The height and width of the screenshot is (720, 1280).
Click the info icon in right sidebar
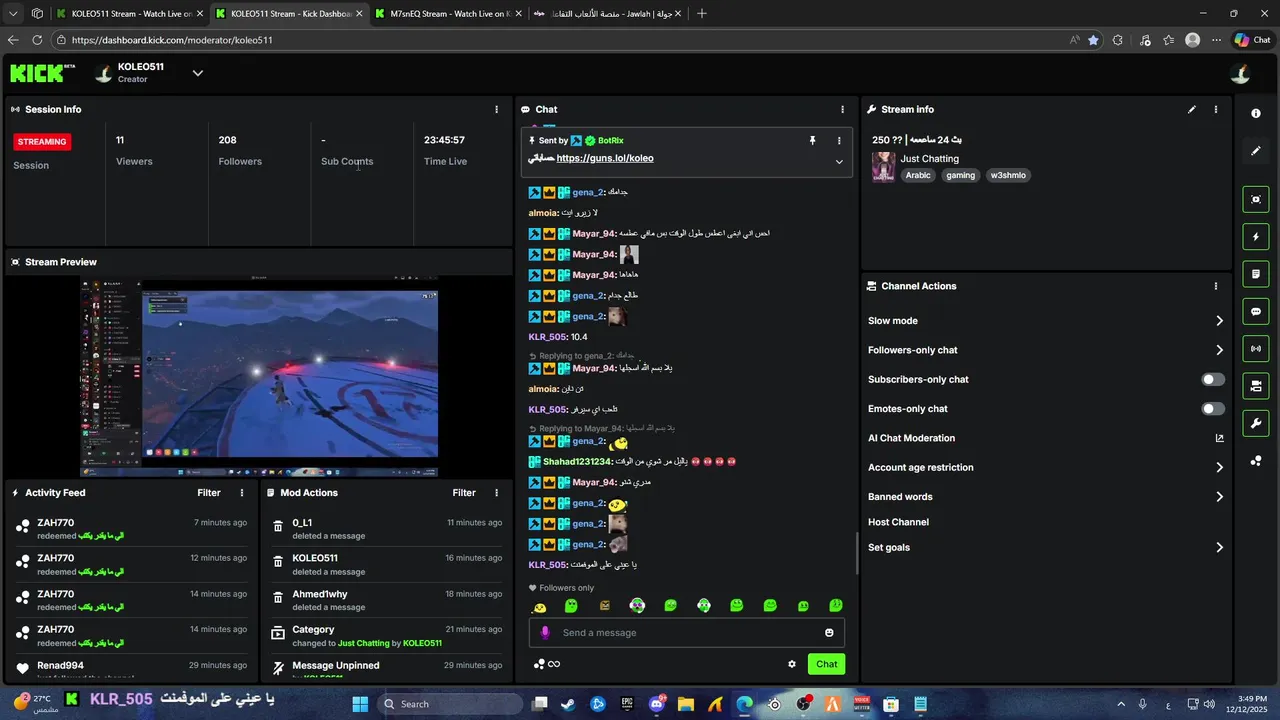point(1256,113)
